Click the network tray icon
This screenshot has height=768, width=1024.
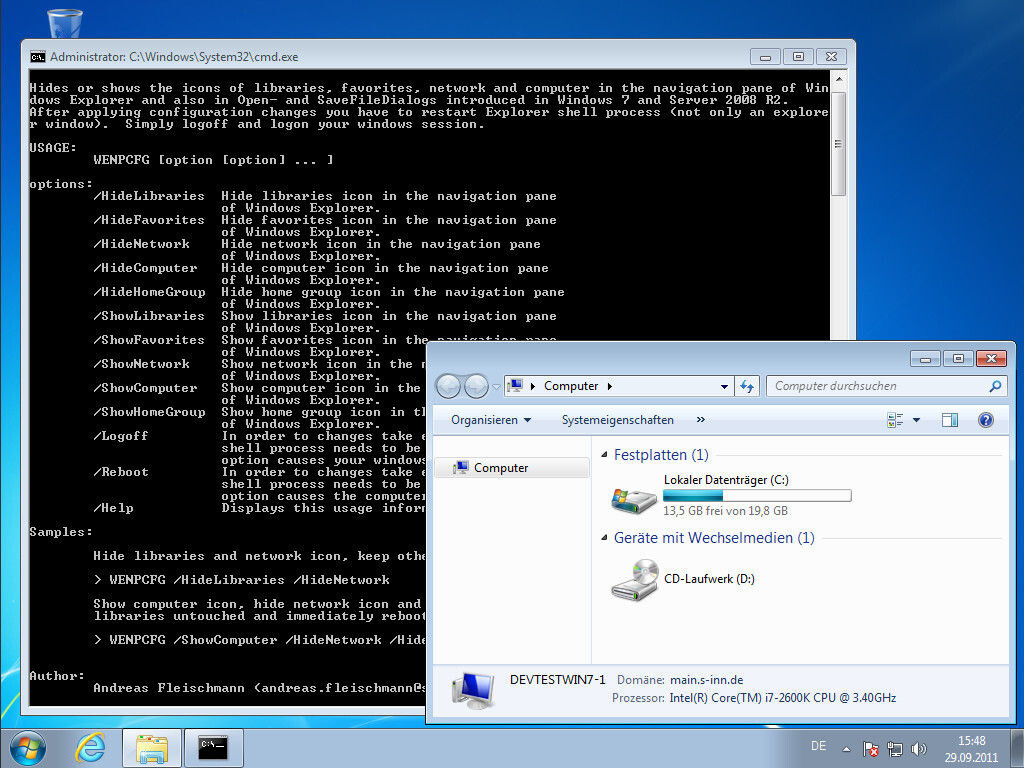coord(895,749)
